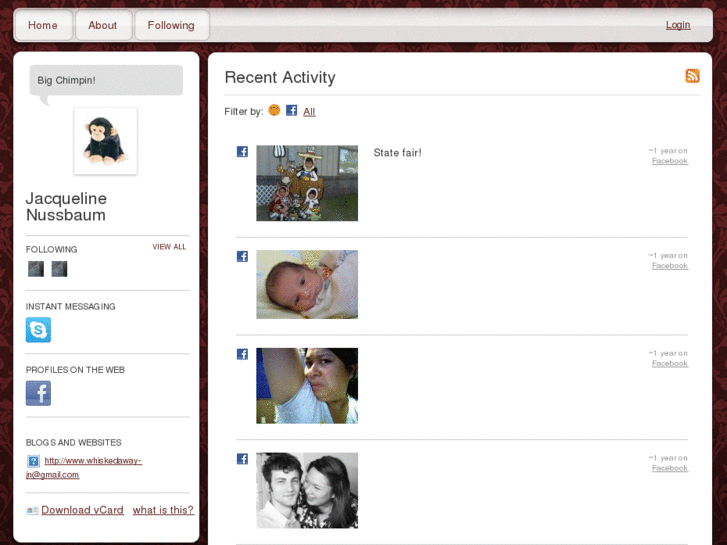Viewport: 727px width, 545px height.
Task: Open the chimp profile picture
Action: click(x=106, y=141)
